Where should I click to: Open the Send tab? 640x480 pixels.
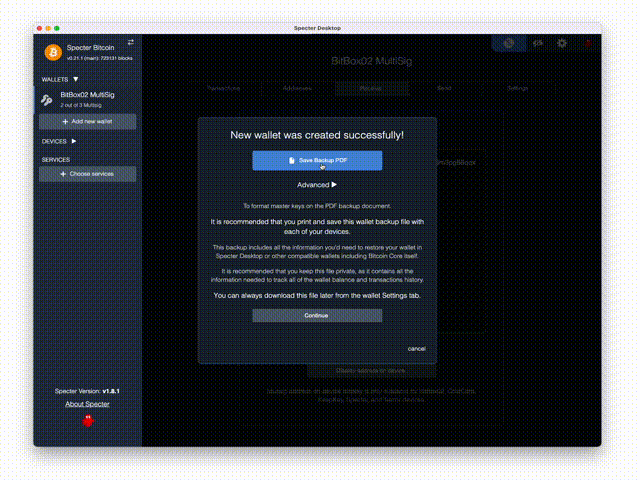coord(444,88)
